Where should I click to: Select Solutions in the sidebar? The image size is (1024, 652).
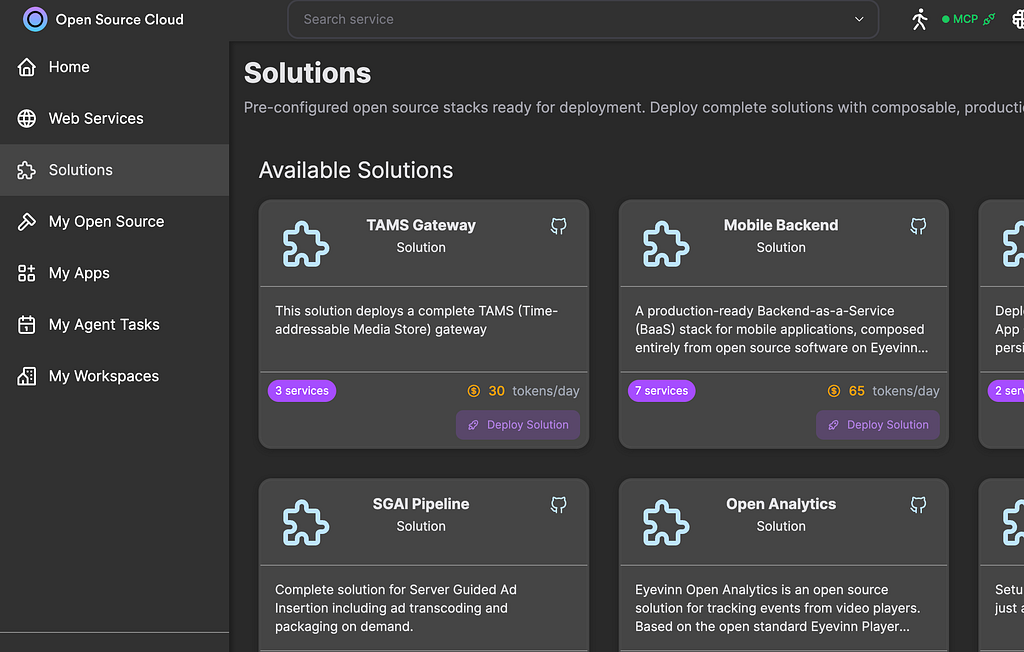point(114,170)
